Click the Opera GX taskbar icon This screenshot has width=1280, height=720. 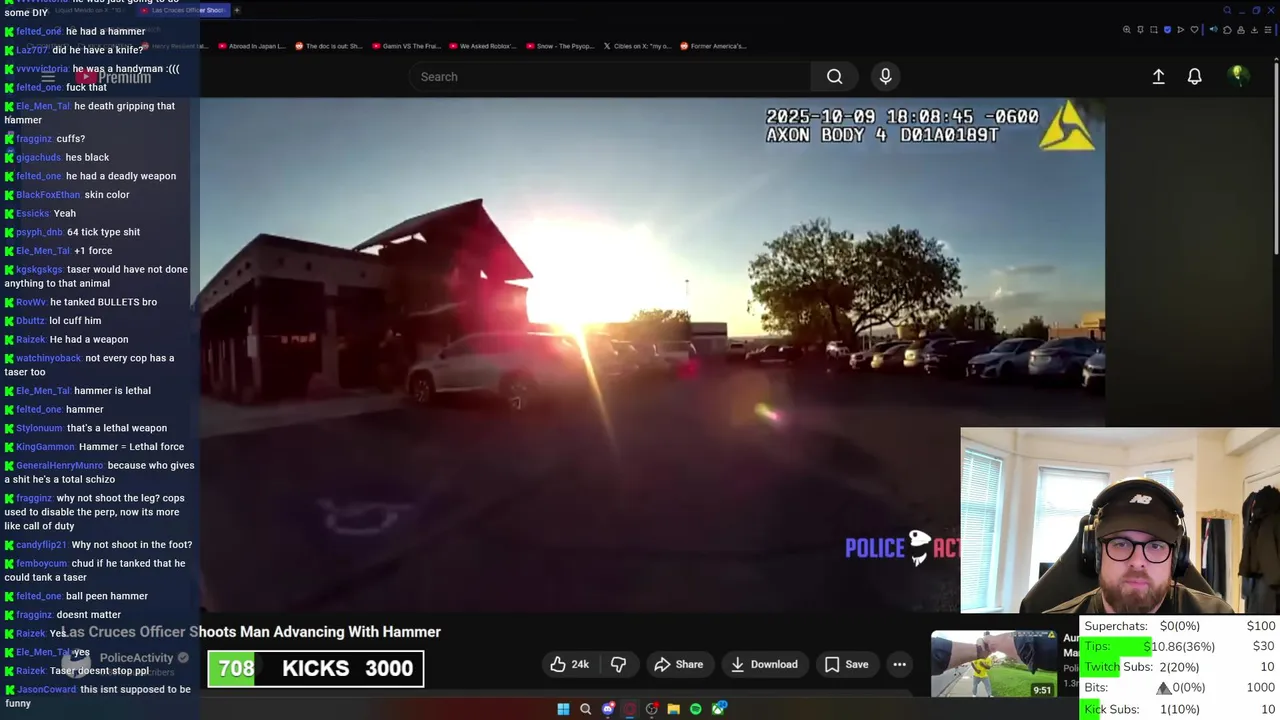[630, 709]
